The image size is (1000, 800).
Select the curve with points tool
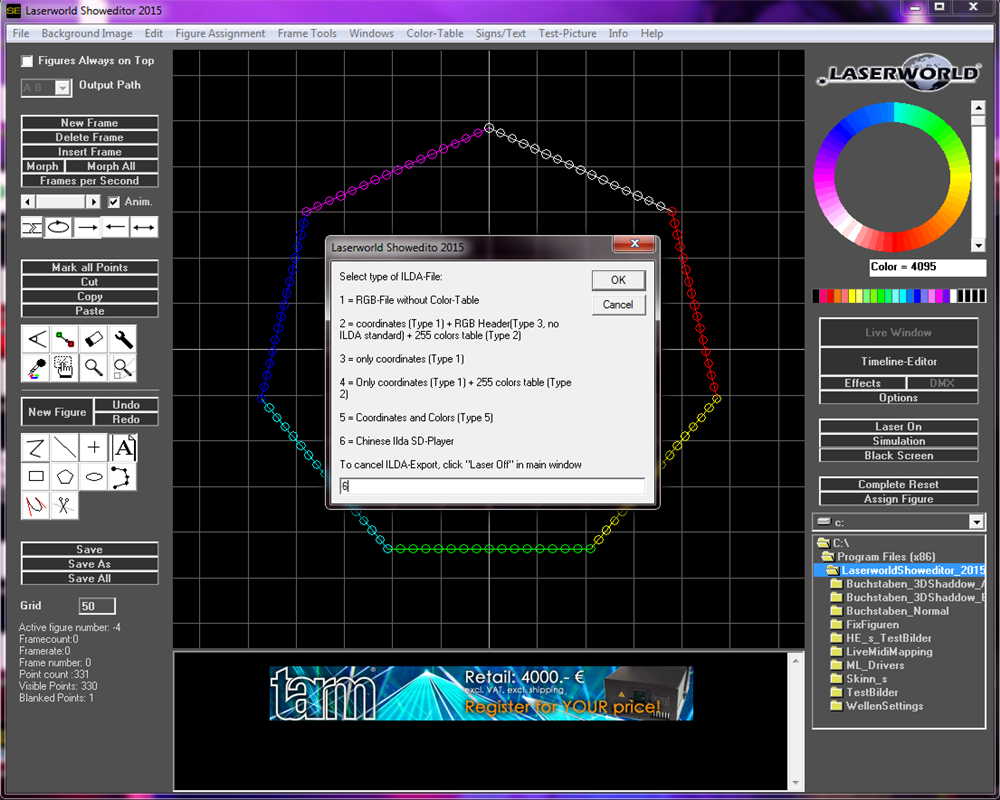click(122, 477)
